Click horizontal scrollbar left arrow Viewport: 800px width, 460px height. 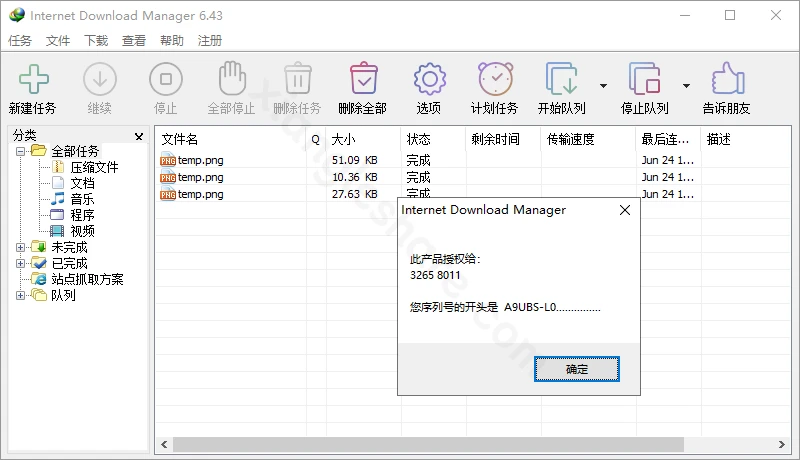click(164, 444)
